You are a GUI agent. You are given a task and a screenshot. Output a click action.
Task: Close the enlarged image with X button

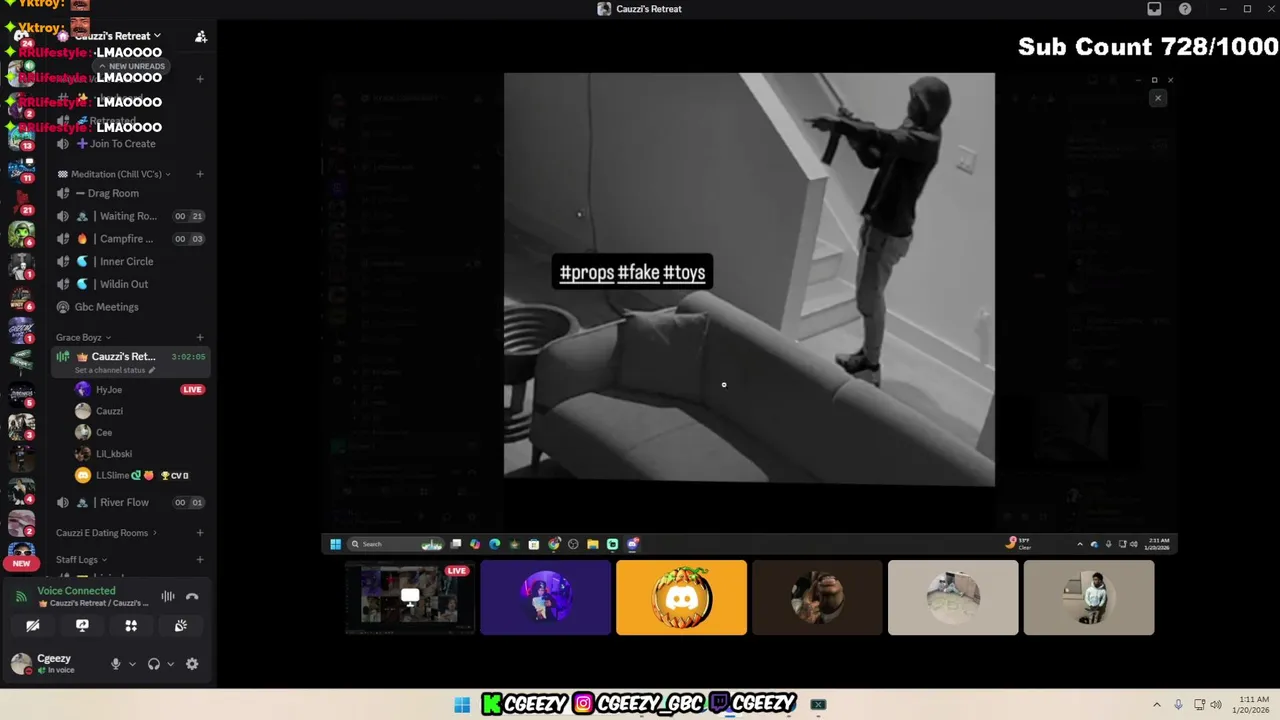[1158, 98]
